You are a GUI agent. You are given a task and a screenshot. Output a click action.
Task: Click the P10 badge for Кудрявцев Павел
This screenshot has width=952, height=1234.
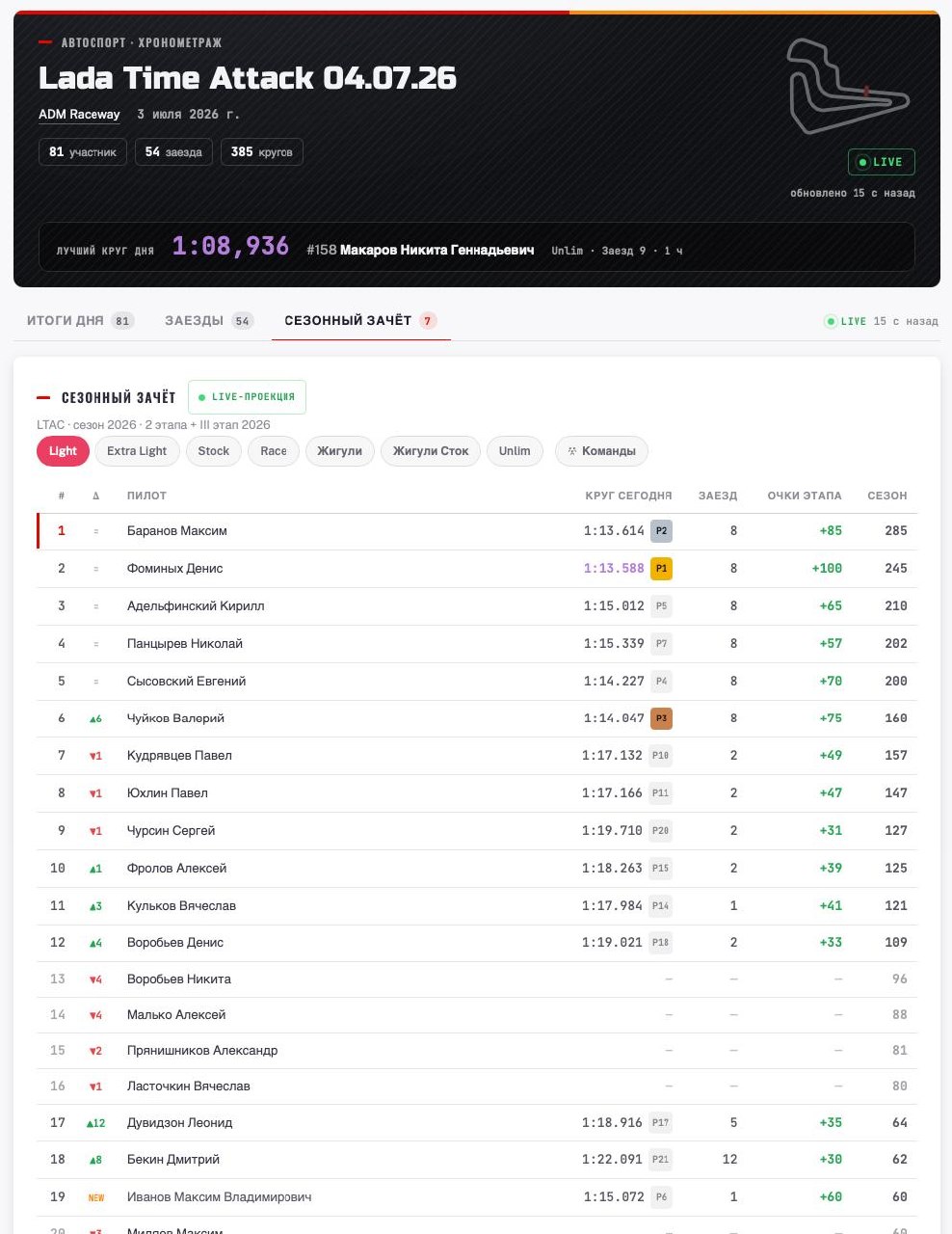(660, 756)
